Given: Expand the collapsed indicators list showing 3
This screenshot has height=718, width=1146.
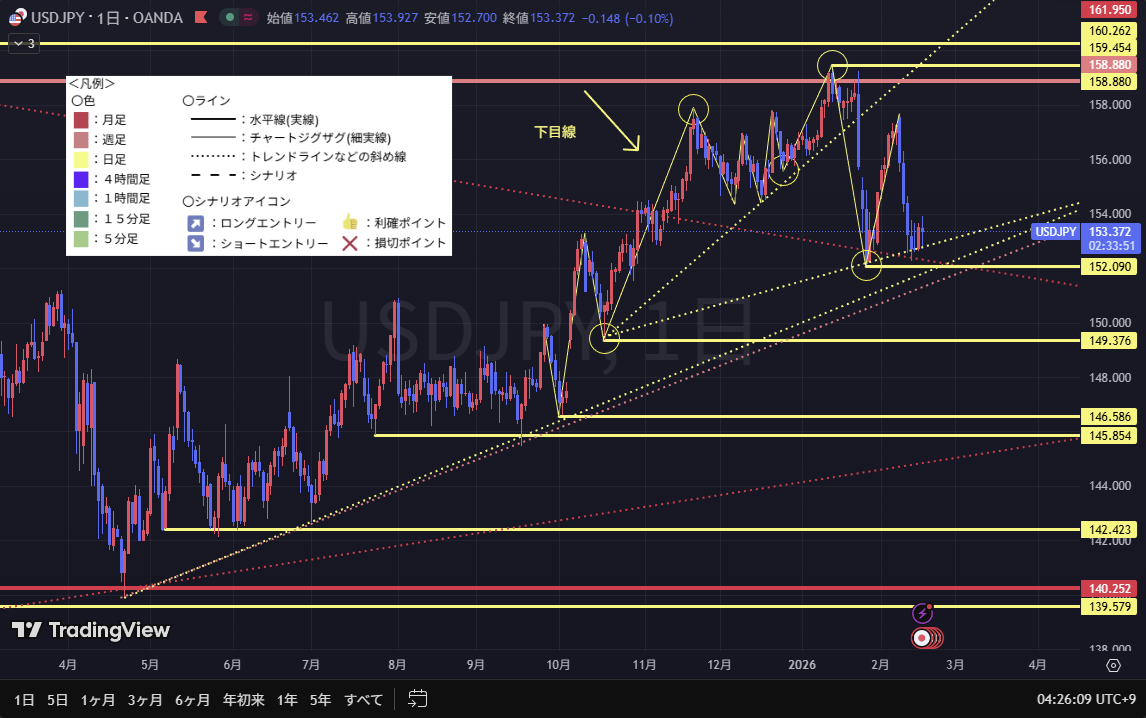Looking at the screenshot, I should 23,43.
